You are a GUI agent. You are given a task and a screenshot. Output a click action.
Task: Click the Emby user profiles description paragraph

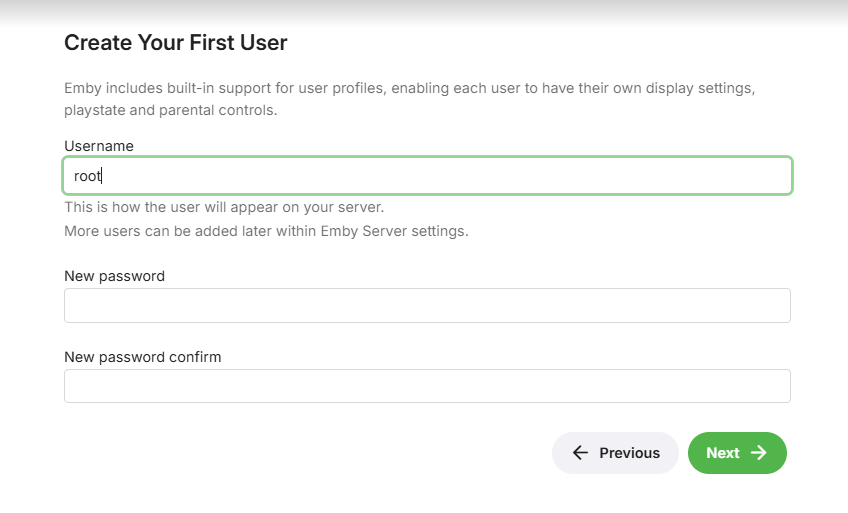409,99
